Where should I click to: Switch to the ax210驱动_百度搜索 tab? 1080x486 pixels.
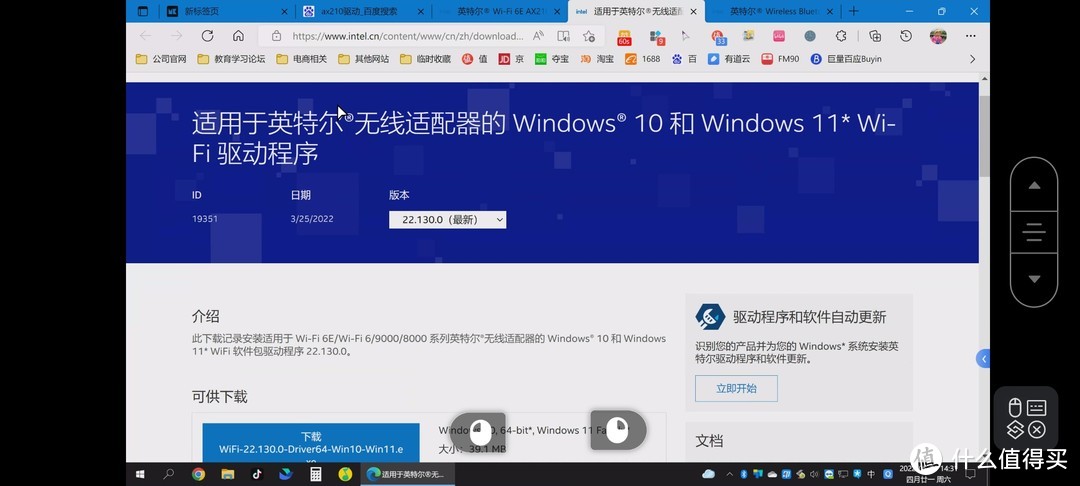364,11
